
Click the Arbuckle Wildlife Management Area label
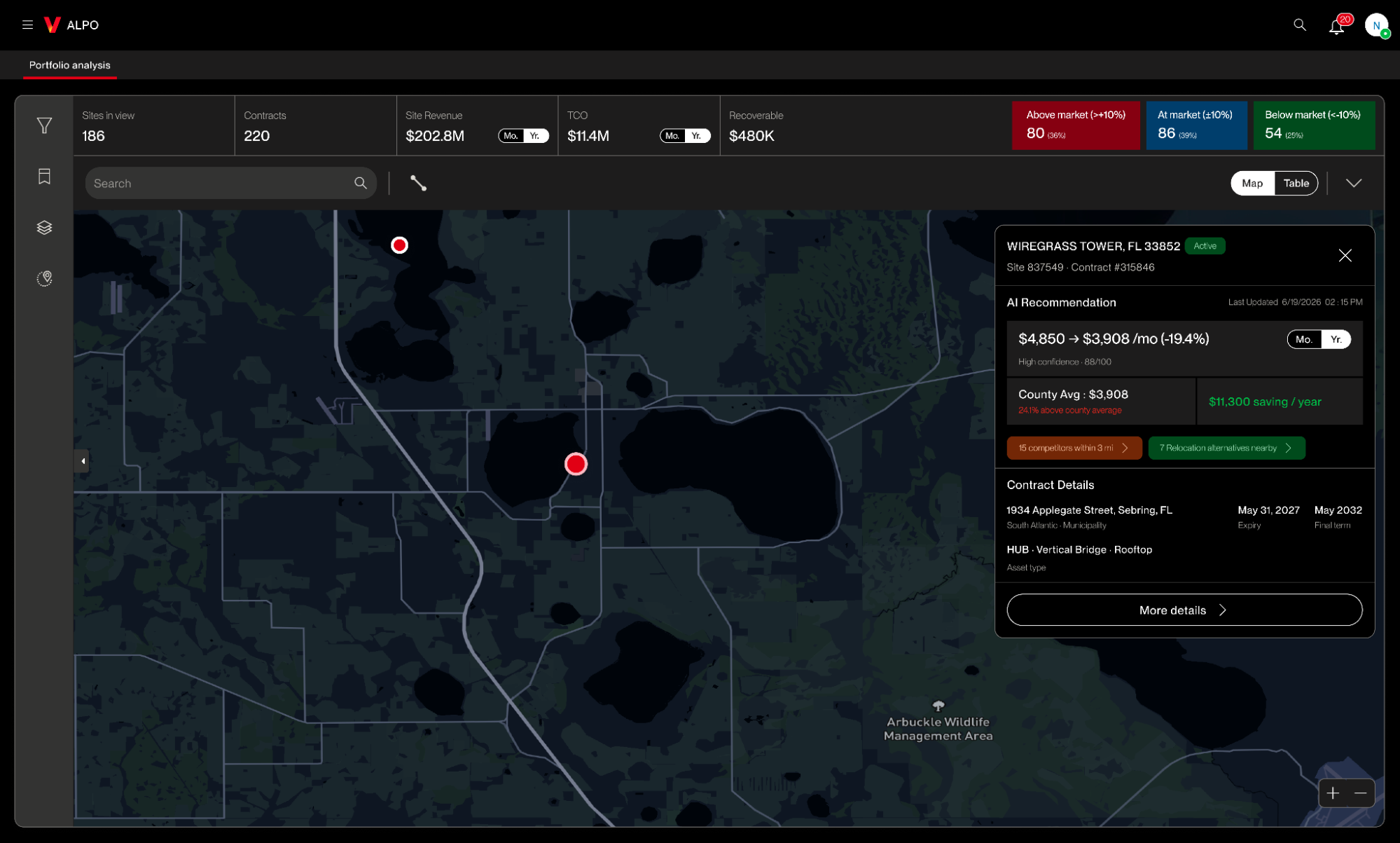(x=938, y=729)
